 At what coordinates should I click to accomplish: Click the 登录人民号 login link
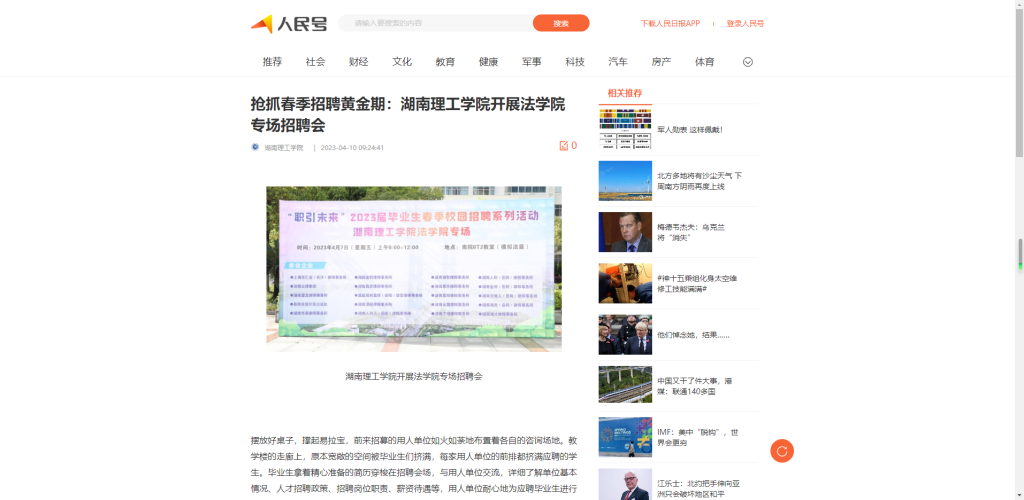[x=745, y=23]
